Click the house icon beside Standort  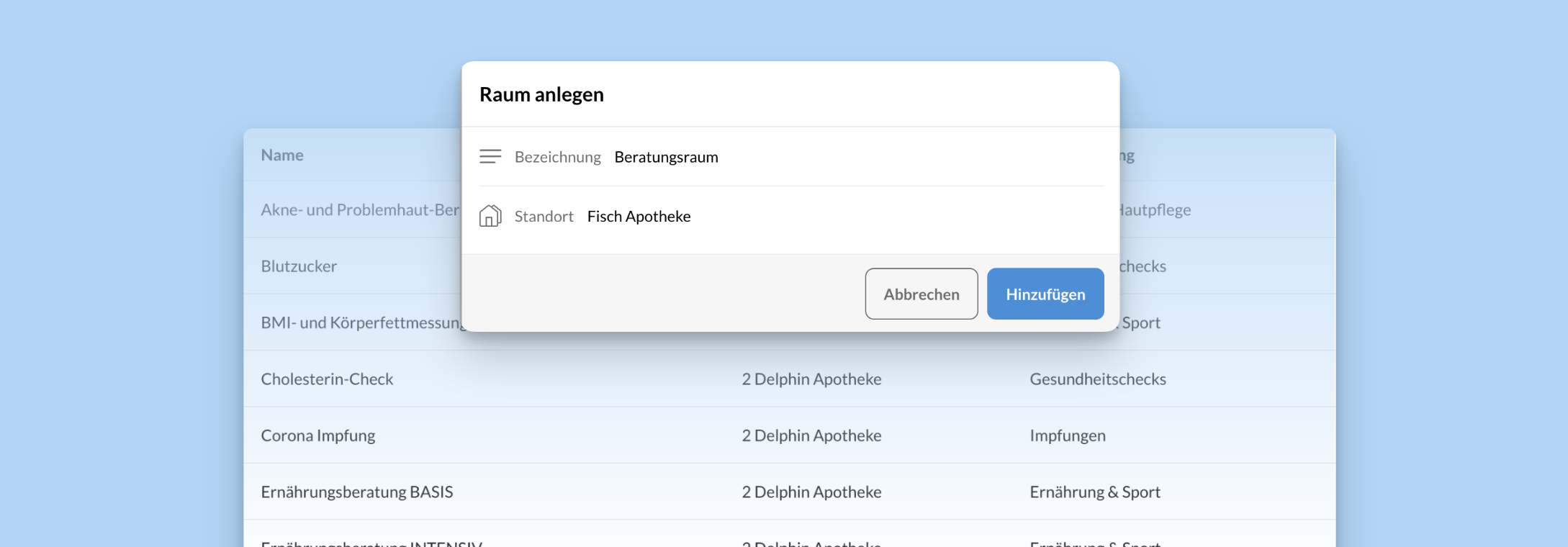490,216
